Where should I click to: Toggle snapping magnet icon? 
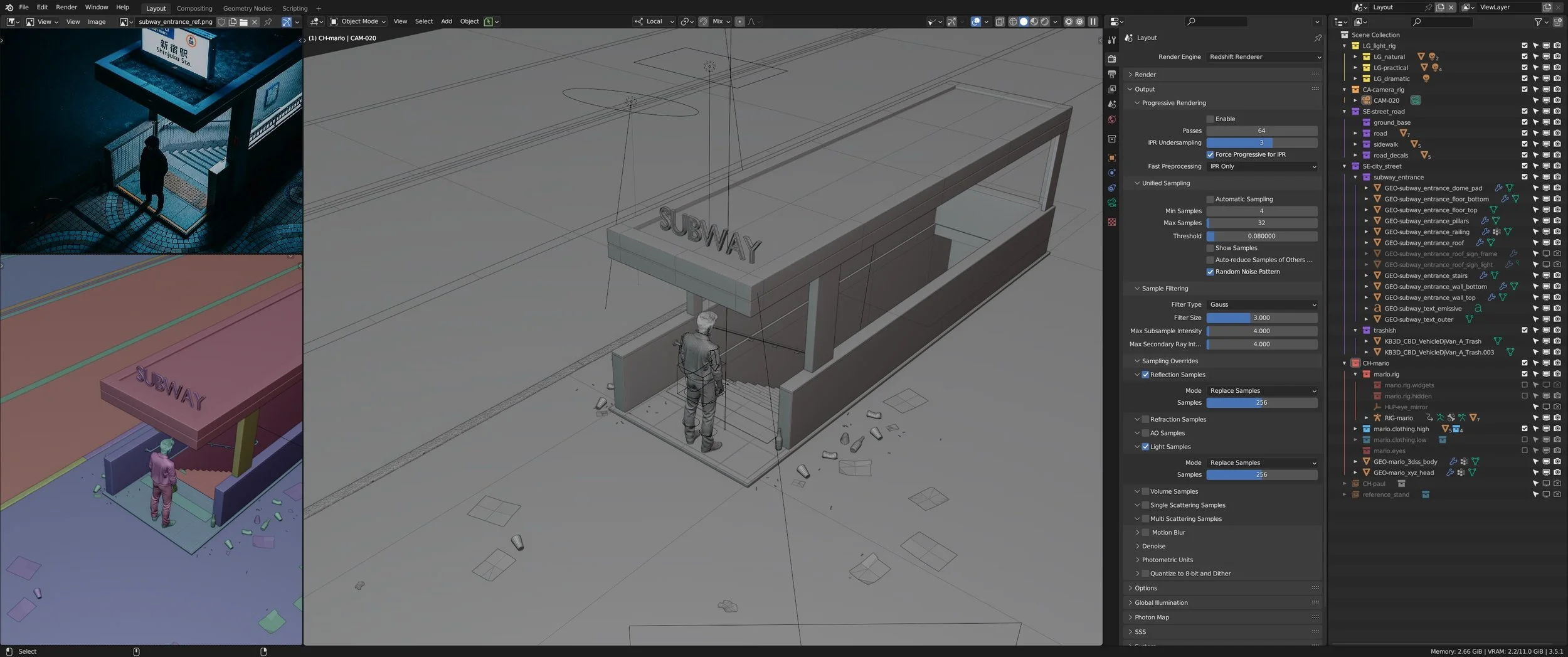[x=704, y=21]
